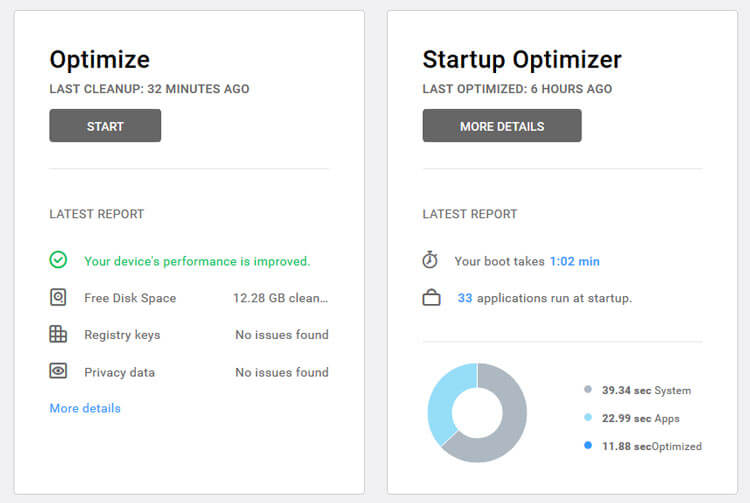Select the light blue Apps legend dot
Image resolution: width=750 pixels, height=503 pixels.
[588, 417]
